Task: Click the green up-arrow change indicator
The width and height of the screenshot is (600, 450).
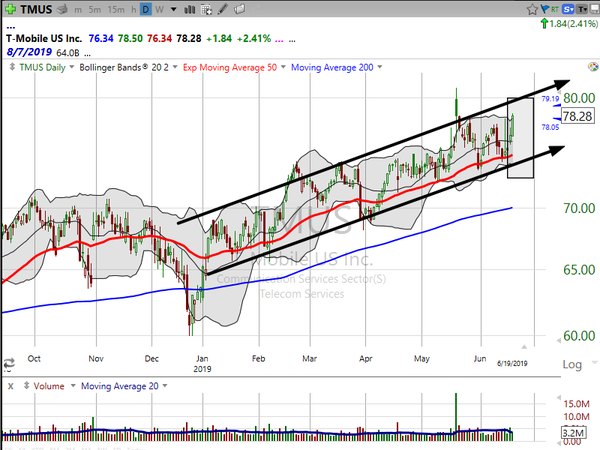Action: (544, 24)
